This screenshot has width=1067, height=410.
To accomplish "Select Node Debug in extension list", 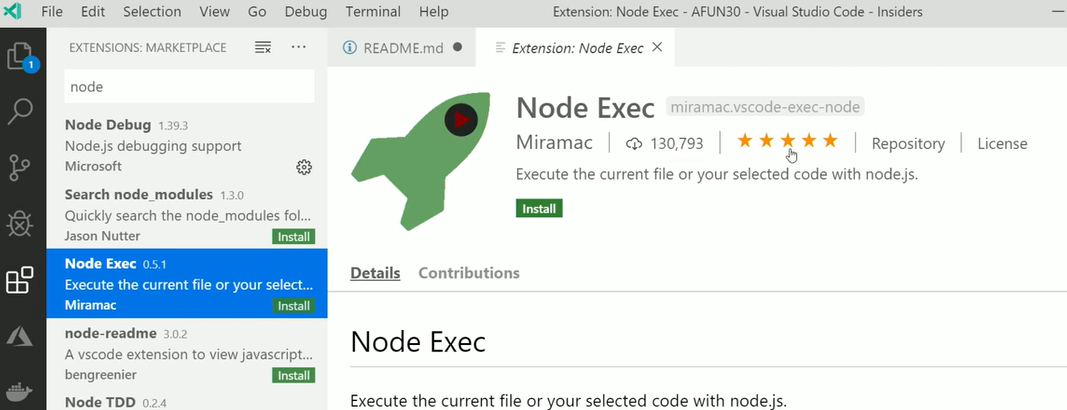I will 186,145.
